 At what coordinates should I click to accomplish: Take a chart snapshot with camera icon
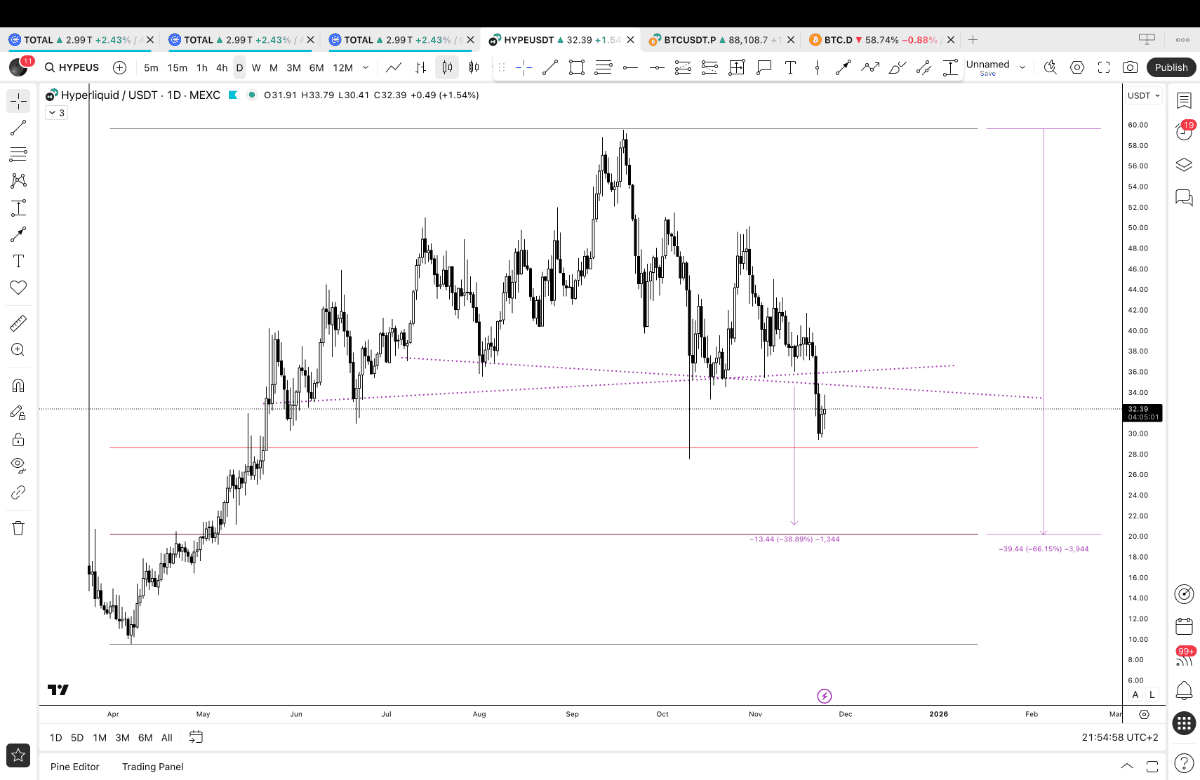pyautogui.click(x=1130, y=68)
